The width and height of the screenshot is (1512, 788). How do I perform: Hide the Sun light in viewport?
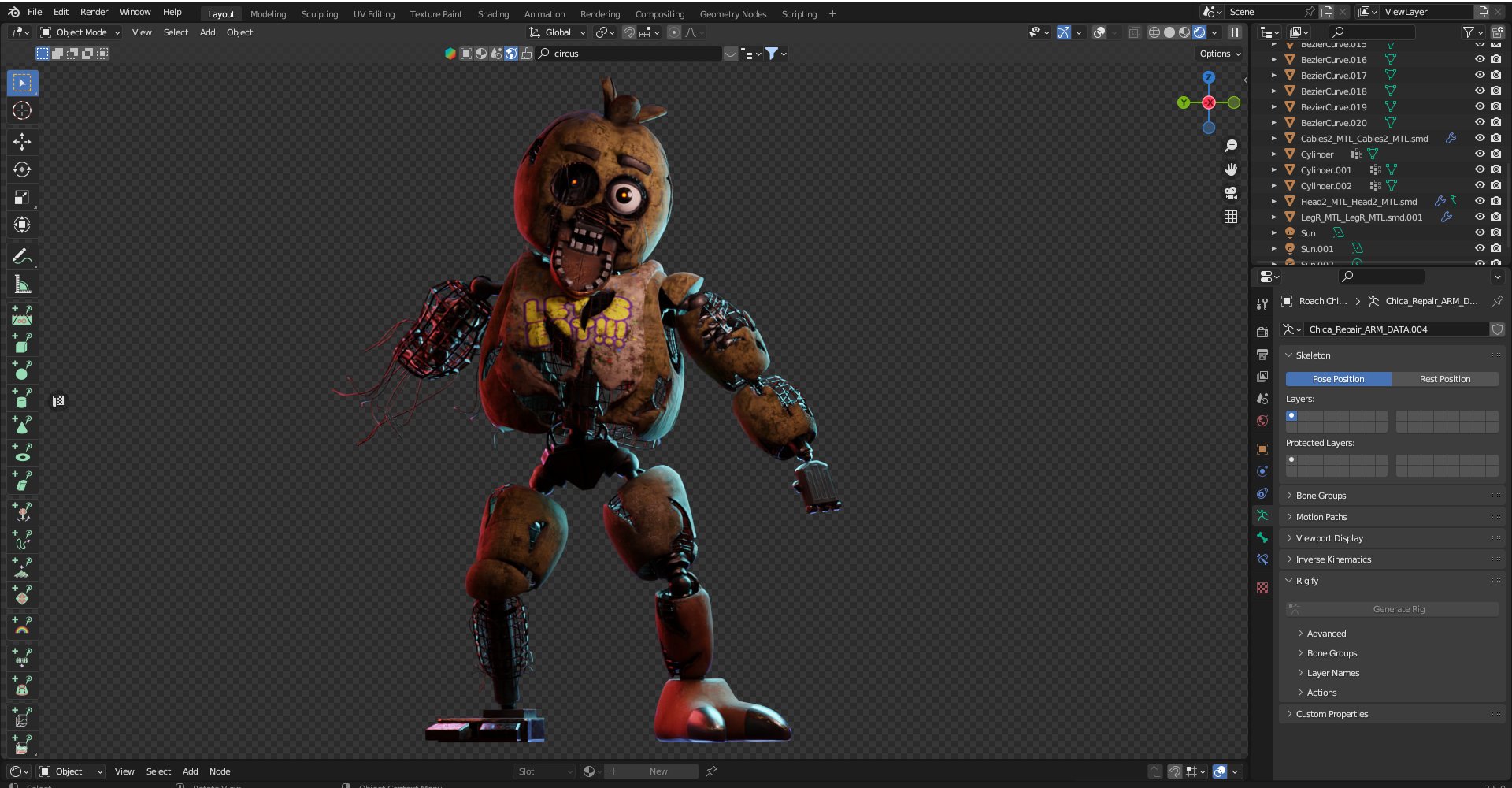tap(1480, 232)
